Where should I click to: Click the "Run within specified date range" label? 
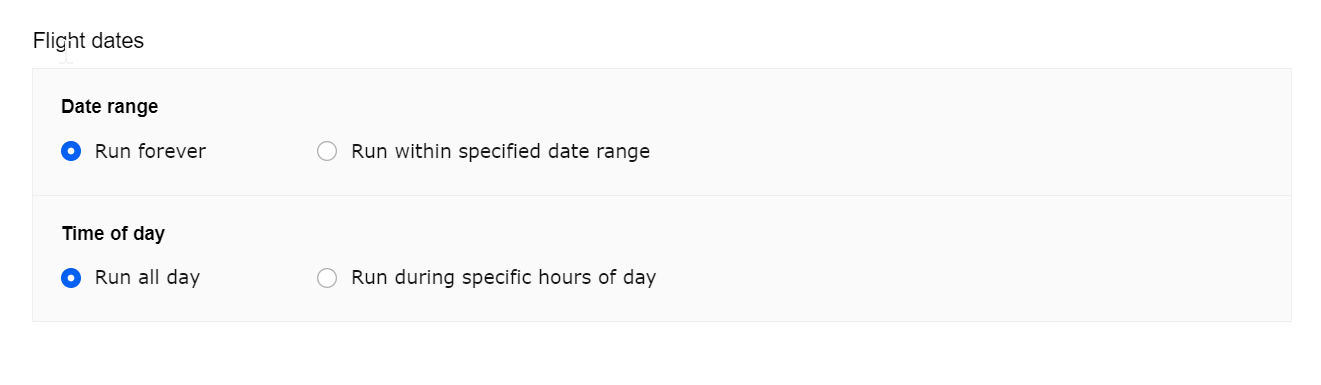[x=501, y=152]
